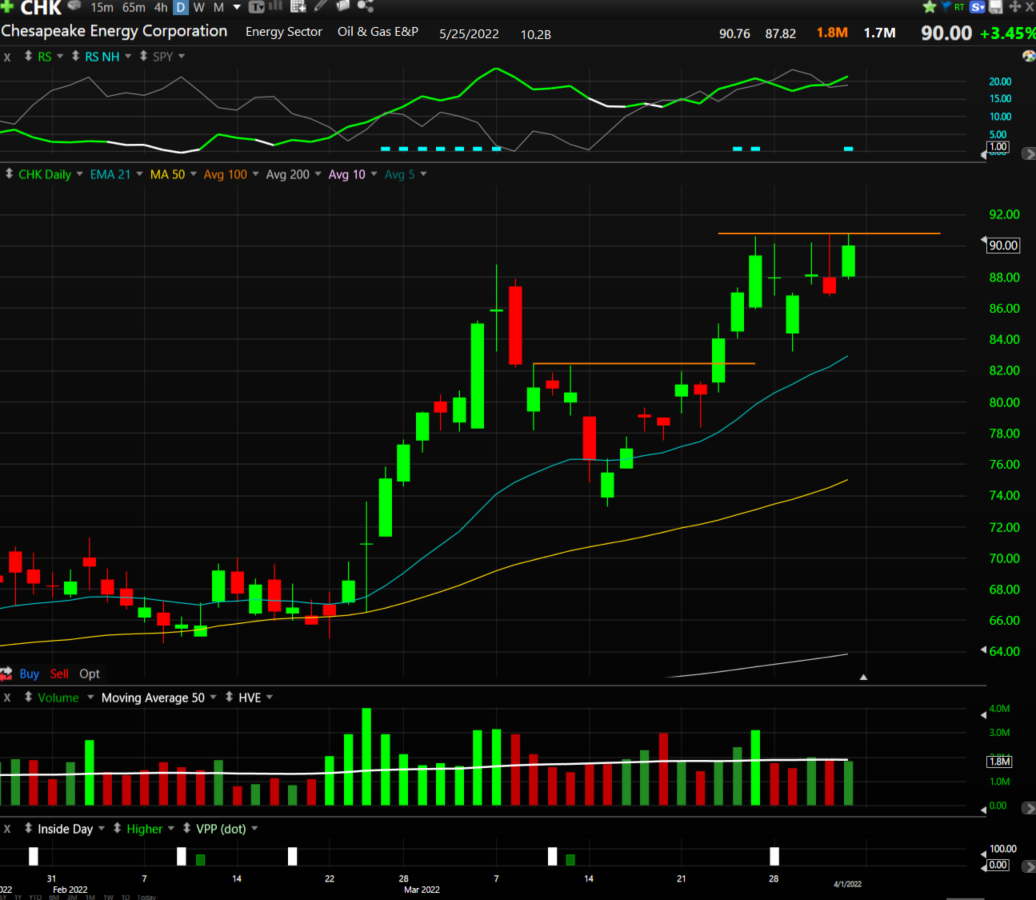Click the reorder arrows beside Inside Day
The width and height of the screenshot is (1036, 900).
(x=28, y=828)
